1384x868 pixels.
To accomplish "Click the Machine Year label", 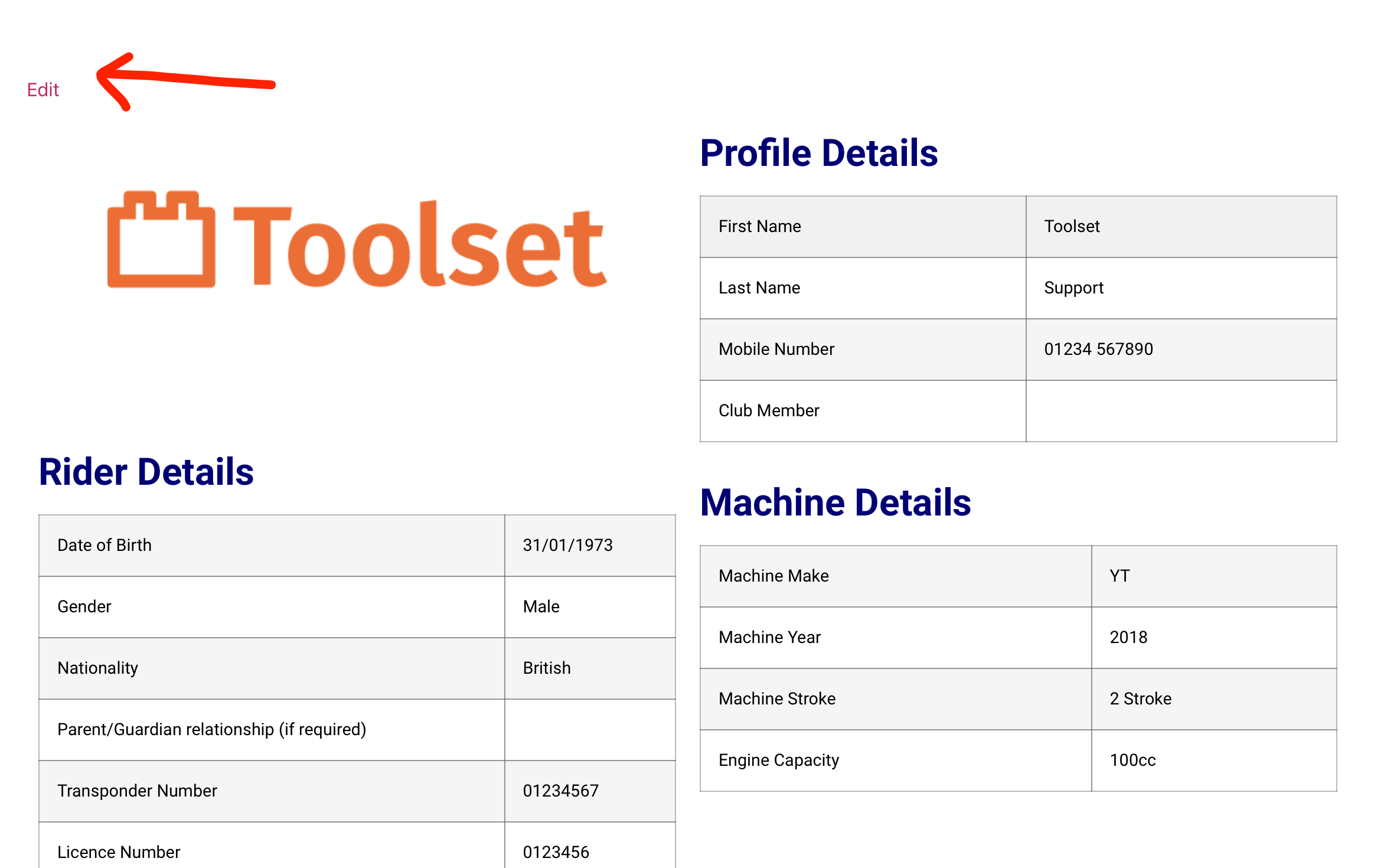I will click(769, 637).
